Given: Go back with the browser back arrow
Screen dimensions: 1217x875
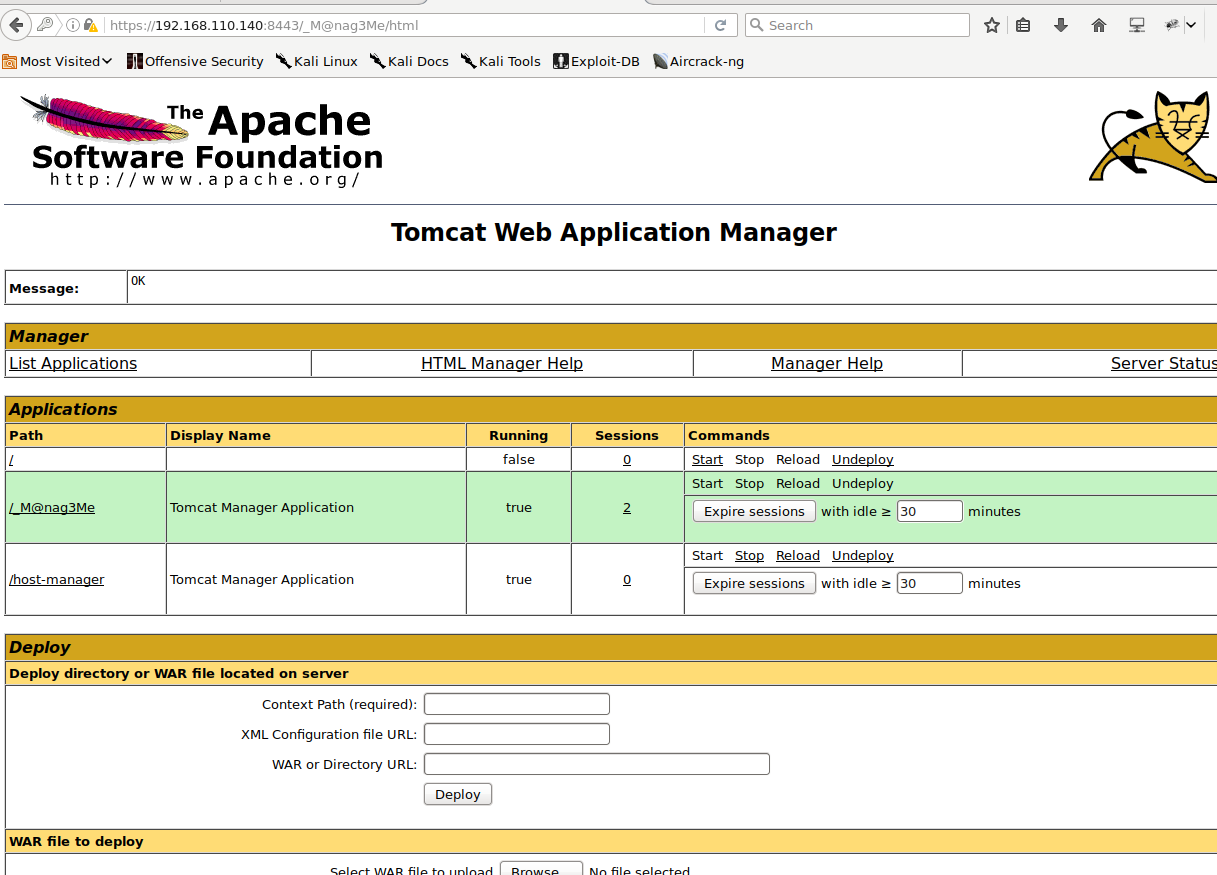Looking at the screenshot, I should coord(16,25).
